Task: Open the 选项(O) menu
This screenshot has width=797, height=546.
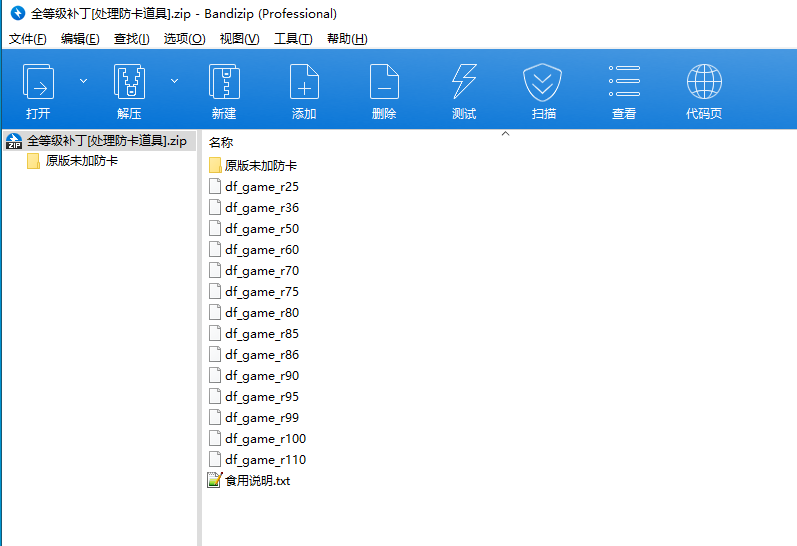Action: 185,39
